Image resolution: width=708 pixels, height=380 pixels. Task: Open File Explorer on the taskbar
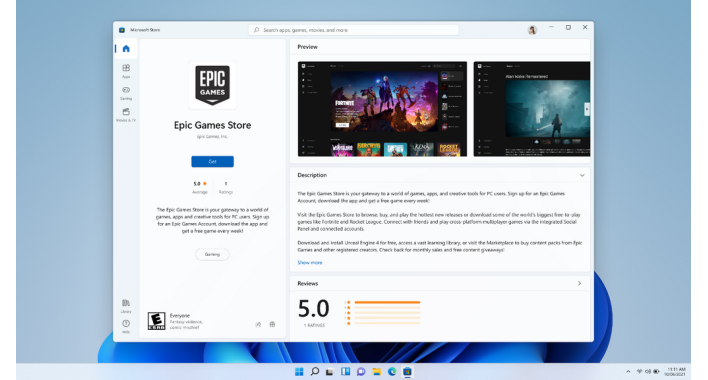[377, 371]
